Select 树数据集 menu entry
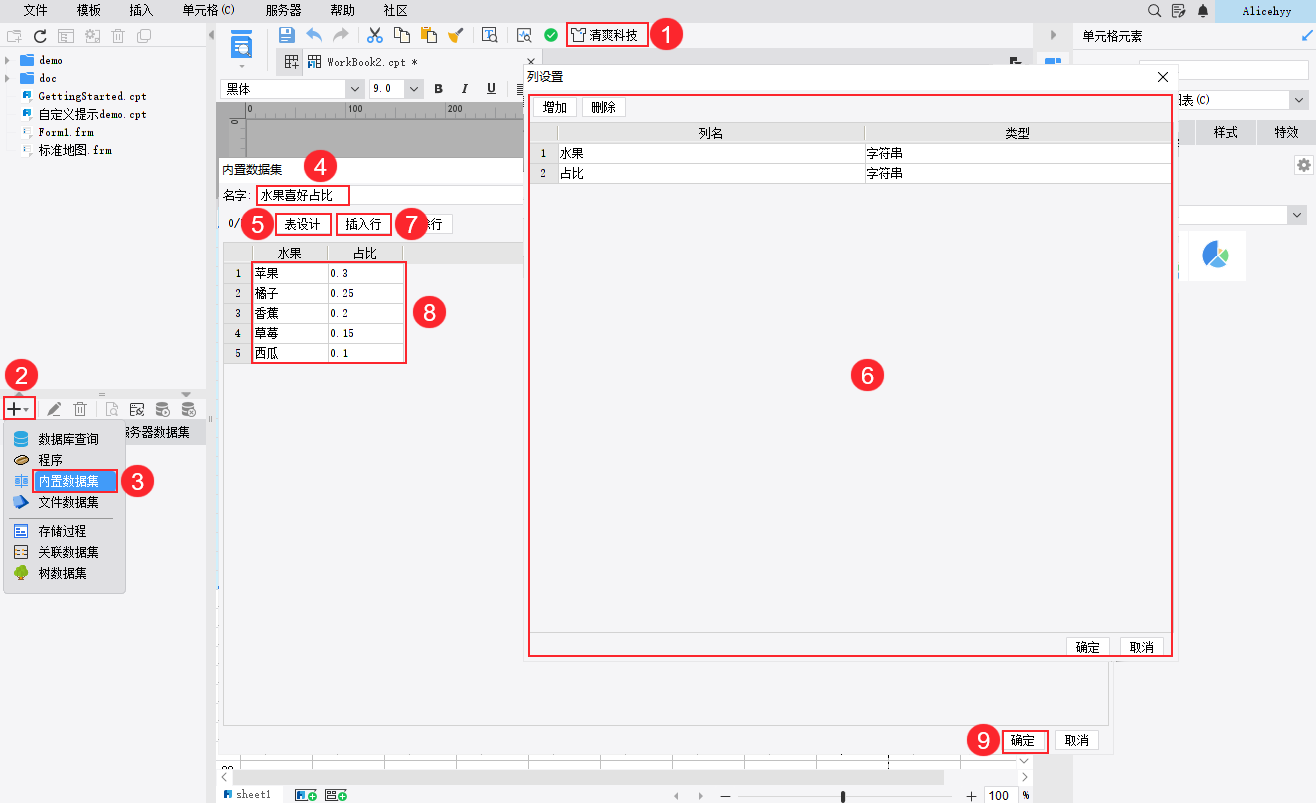 [65, 573]
